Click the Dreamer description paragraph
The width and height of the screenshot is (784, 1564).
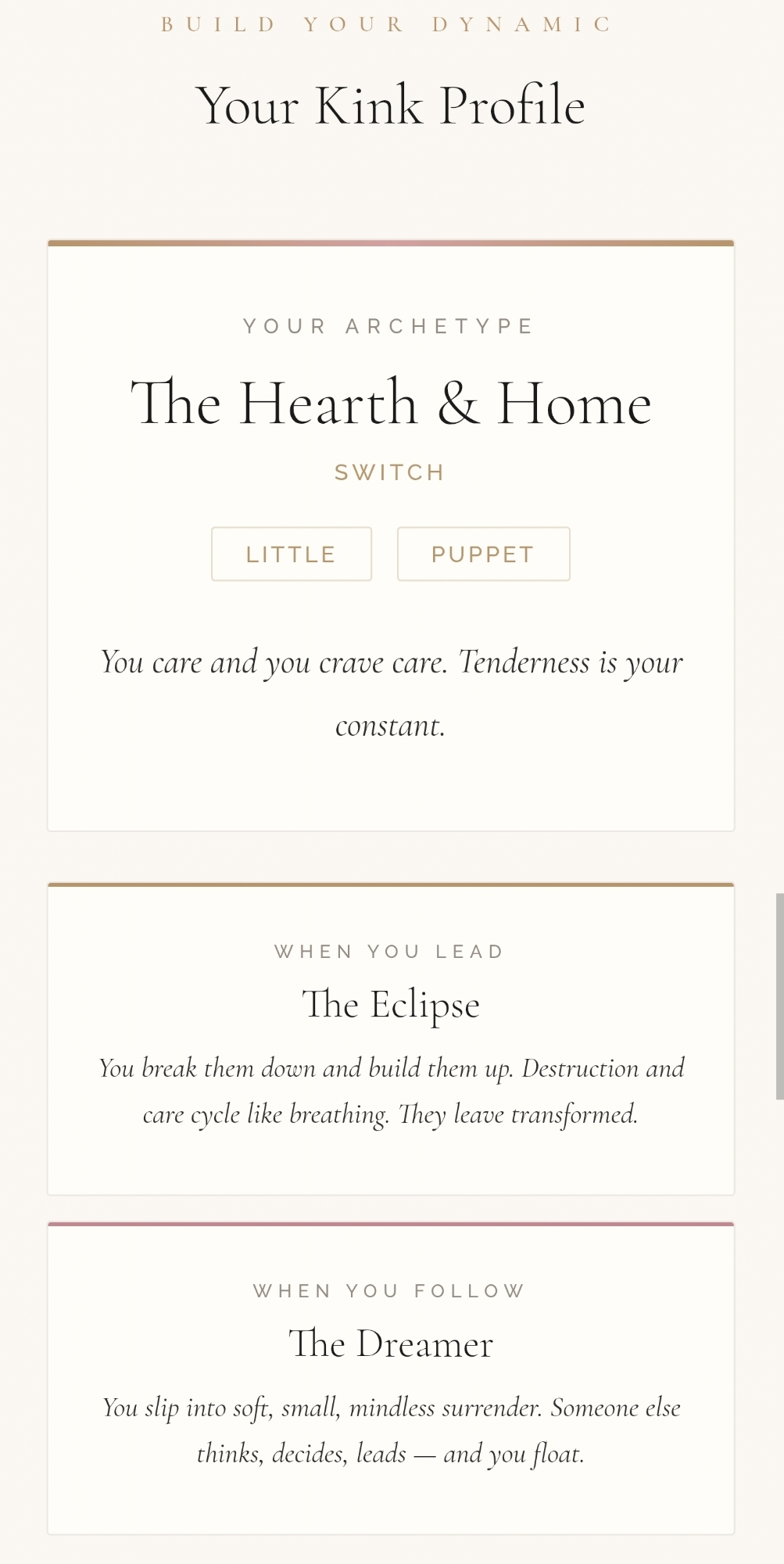pos(391,1430)
